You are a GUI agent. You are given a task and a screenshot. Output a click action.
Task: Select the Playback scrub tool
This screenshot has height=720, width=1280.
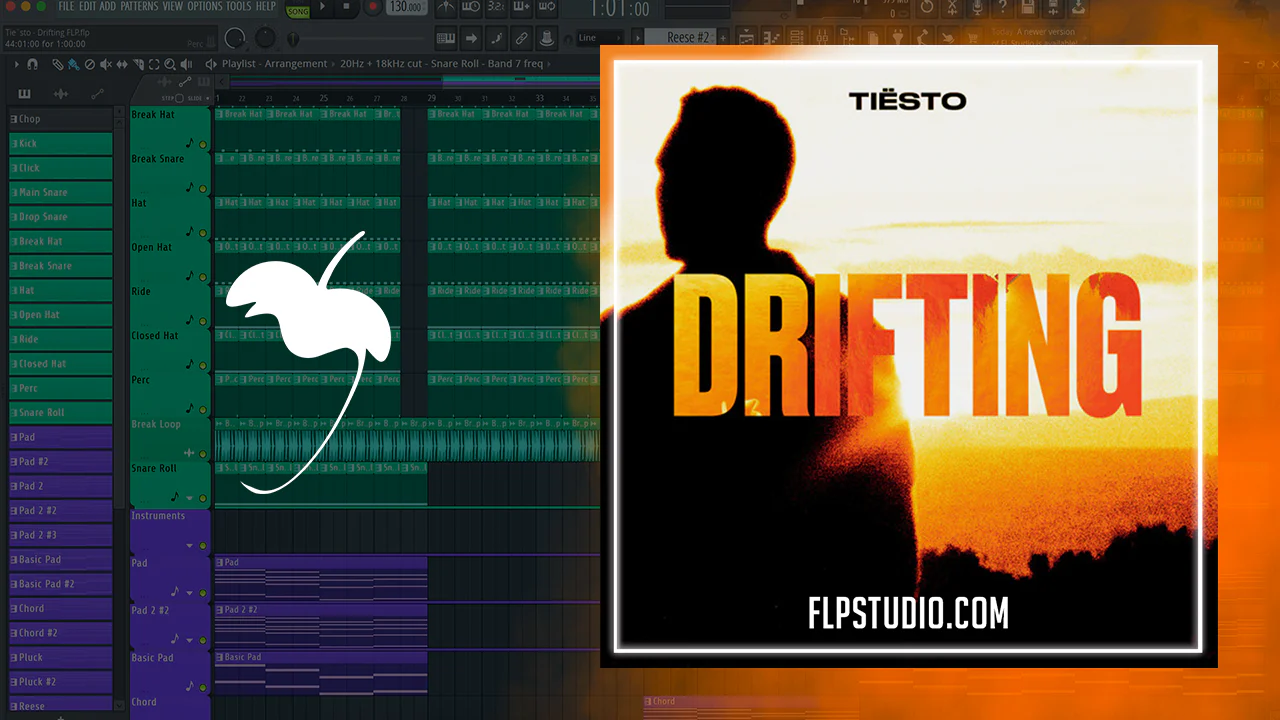click(186, 64)
